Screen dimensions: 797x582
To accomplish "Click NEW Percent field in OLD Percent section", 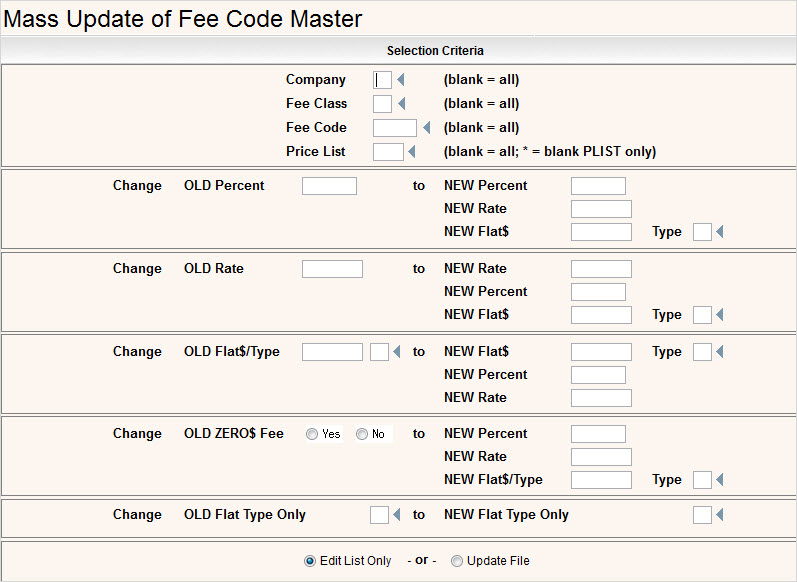I will click(598, 186).
